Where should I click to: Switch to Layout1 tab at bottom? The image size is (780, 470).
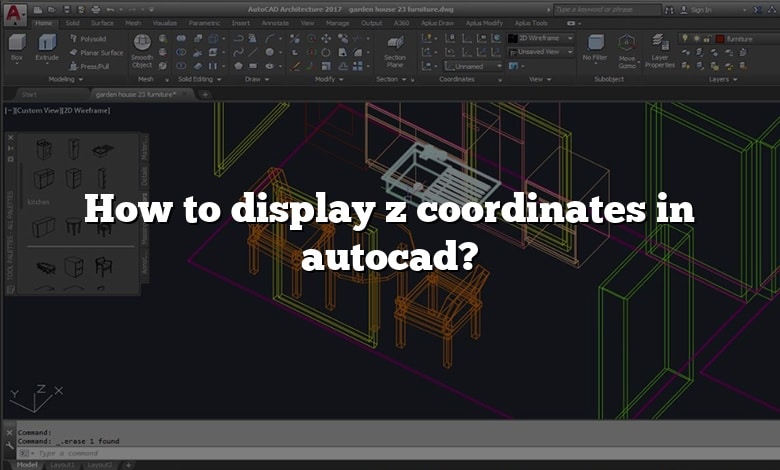[63, 465]
